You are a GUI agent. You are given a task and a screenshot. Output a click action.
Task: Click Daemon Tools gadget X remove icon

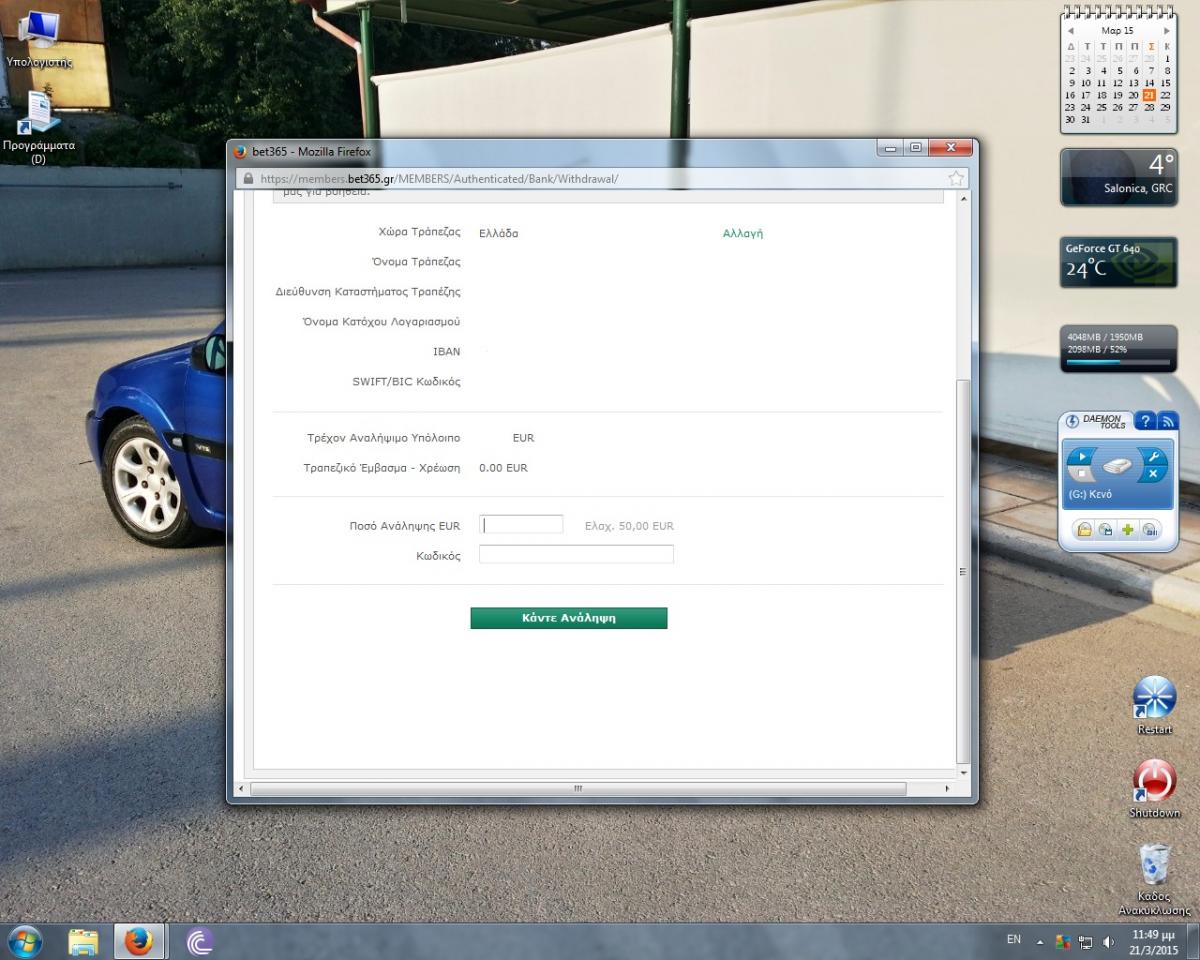1153,474
